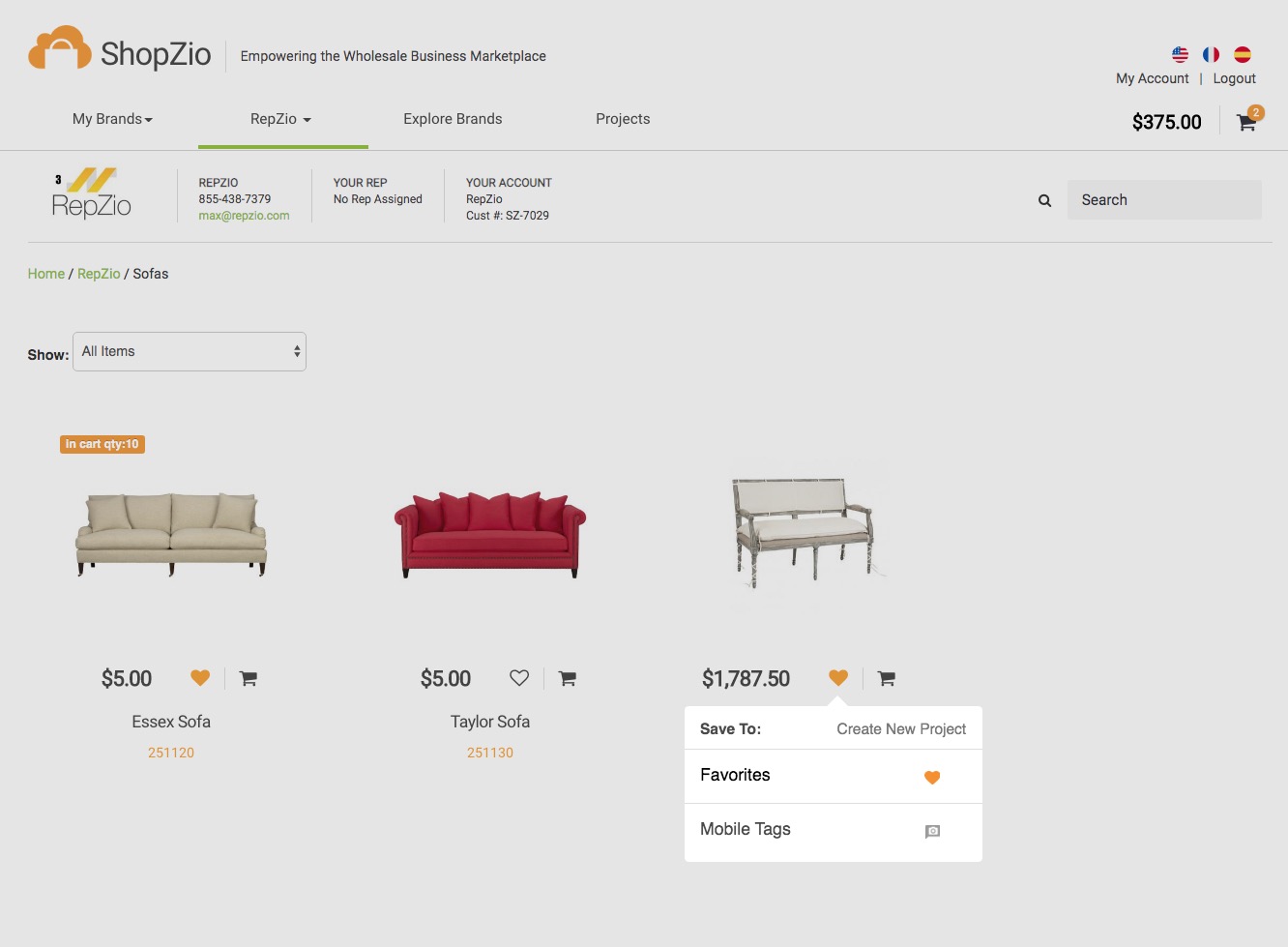Select Mobile Tags in popup
Viewport: 1288px width, 947px height.
(x=834, y=830)
